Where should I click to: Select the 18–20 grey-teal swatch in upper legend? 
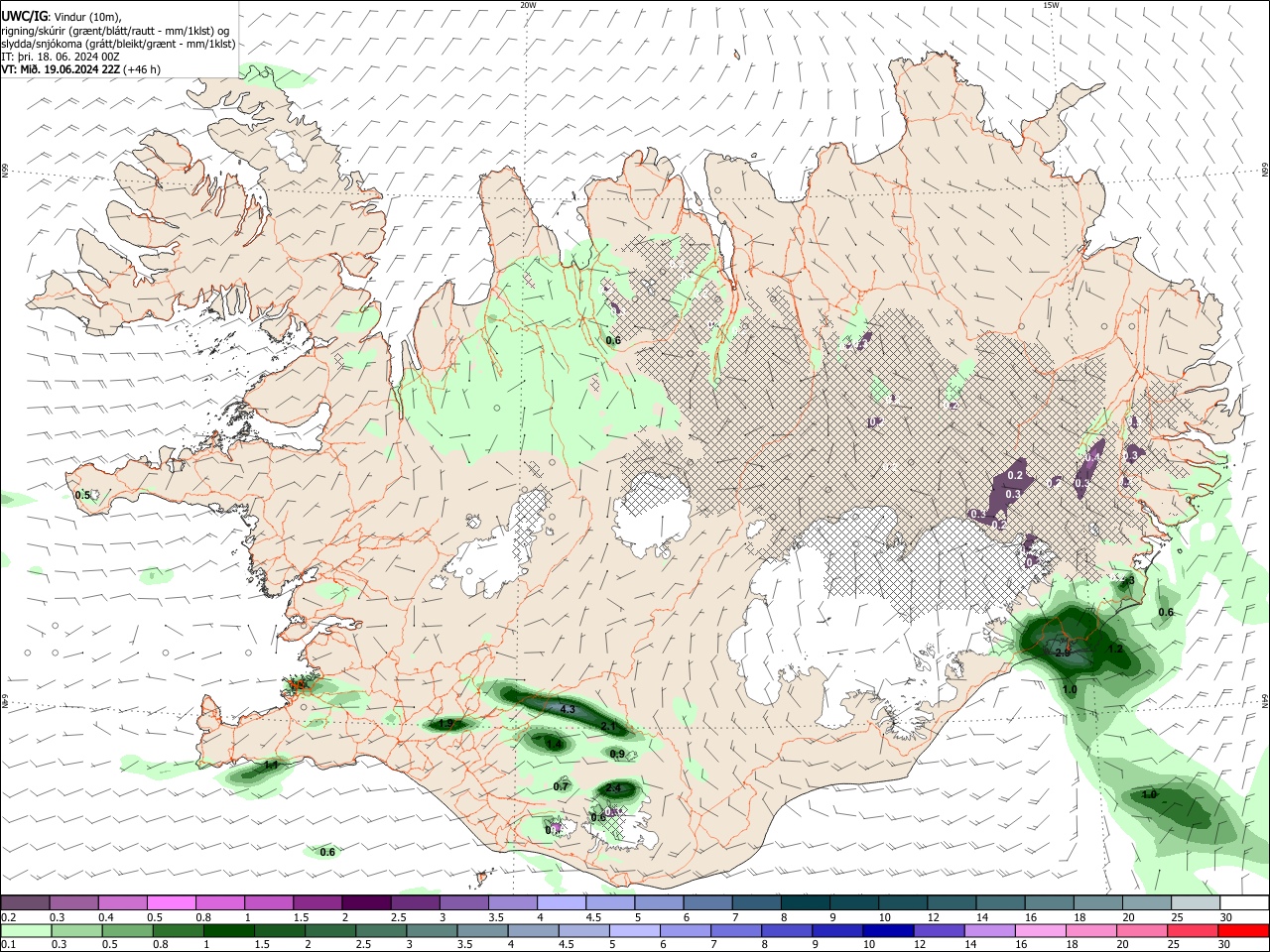pos(1096,902)
